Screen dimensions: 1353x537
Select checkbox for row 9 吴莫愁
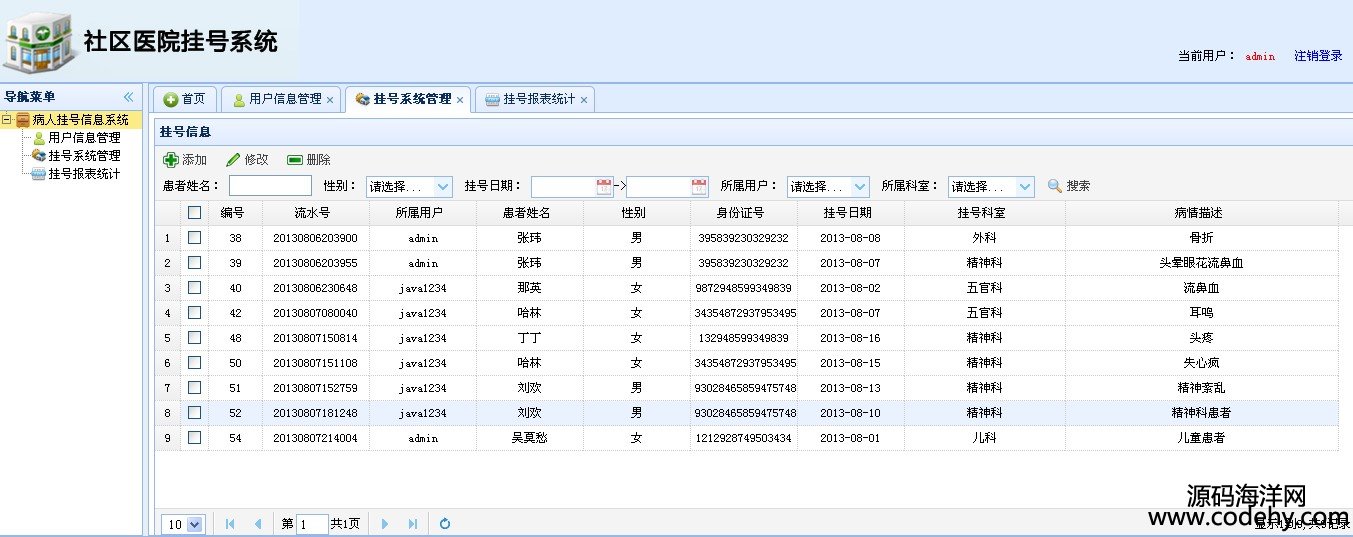[x=194, y=437]
